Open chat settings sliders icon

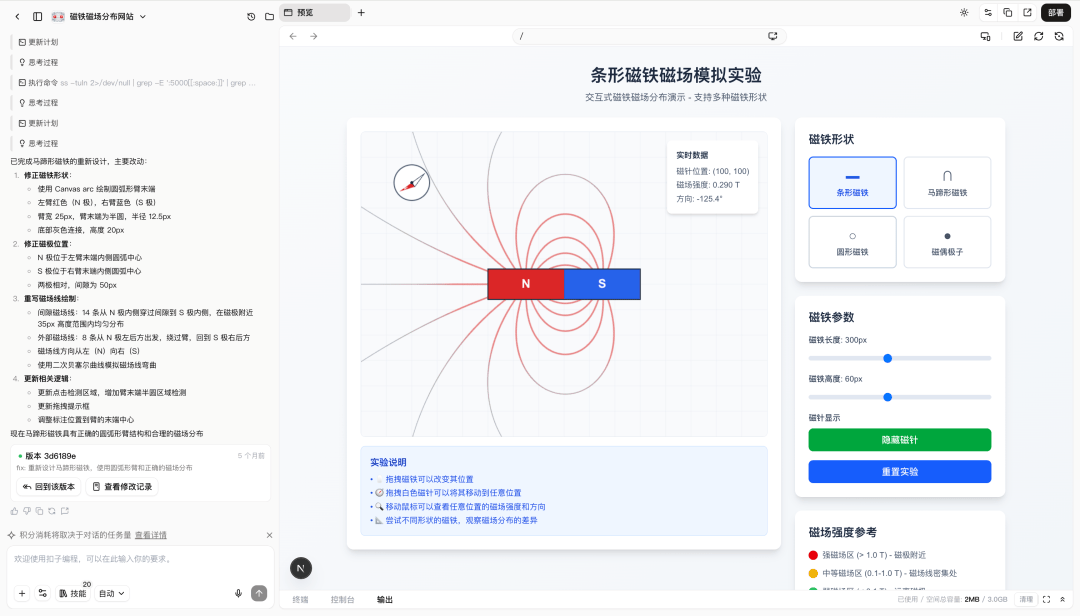click(x=43, y=593)
